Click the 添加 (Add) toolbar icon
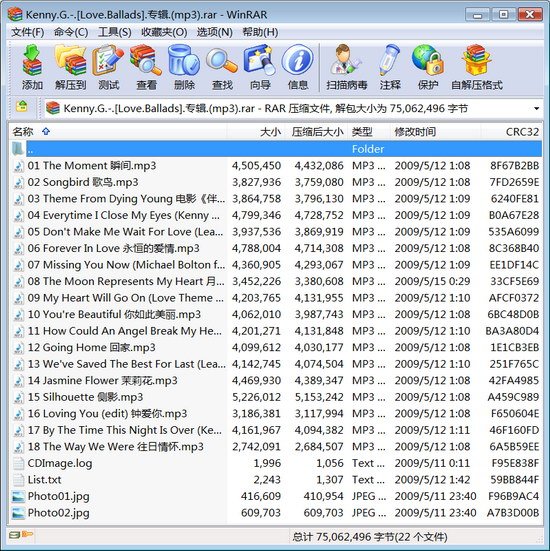 pos(32,60)
